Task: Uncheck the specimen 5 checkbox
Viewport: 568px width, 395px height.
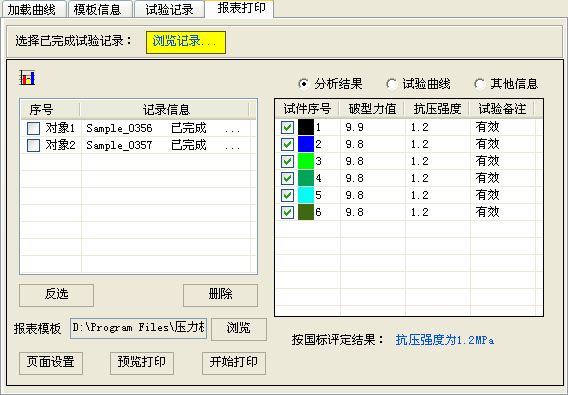Action: coord(287,195)
